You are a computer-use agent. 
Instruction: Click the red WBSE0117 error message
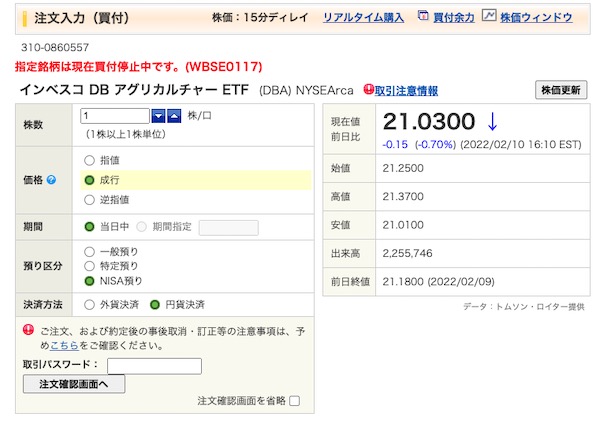tap(139, 67)
